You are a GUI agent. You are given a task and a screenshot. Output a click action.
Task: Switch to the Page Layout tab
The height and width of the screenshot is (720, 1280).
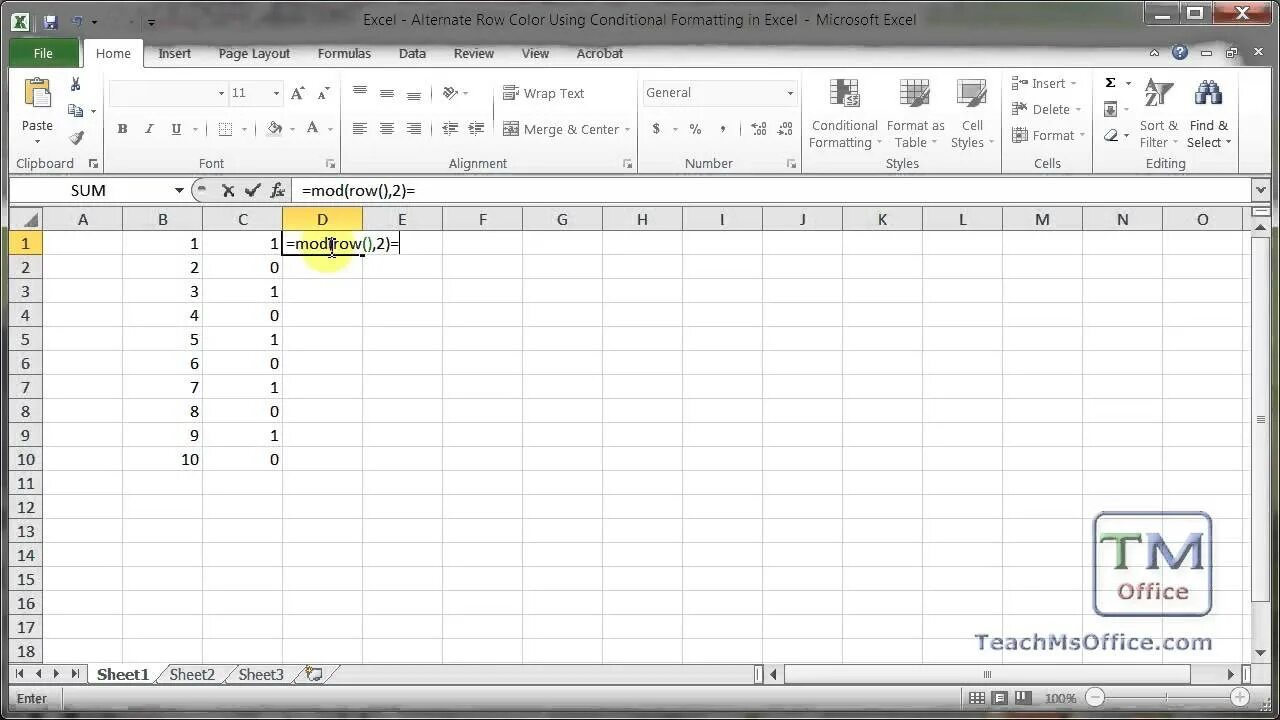coord(254,53)
